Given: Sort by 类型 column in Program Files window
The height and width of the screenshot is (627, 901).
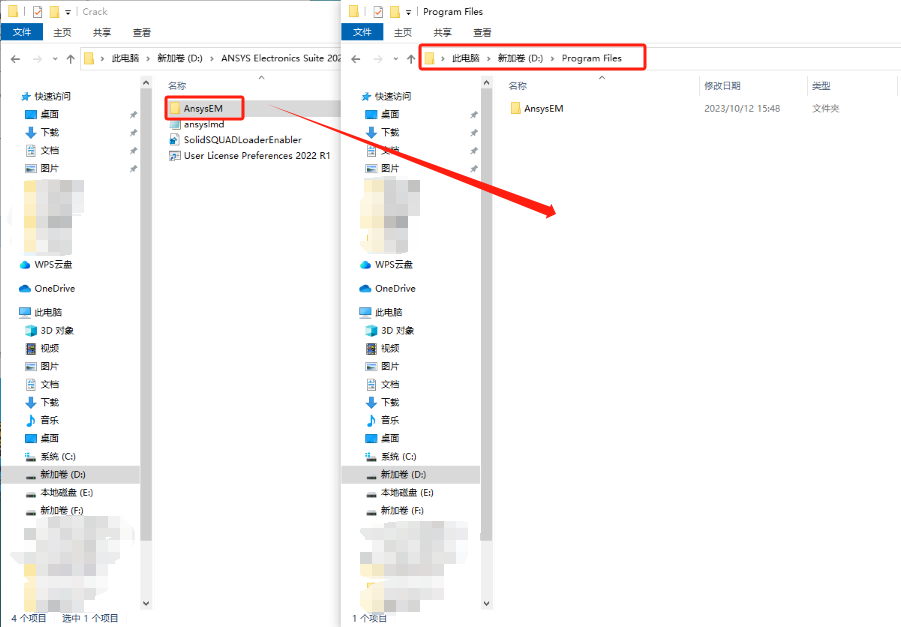Looking at the screenshot, I should pos(821,86).
